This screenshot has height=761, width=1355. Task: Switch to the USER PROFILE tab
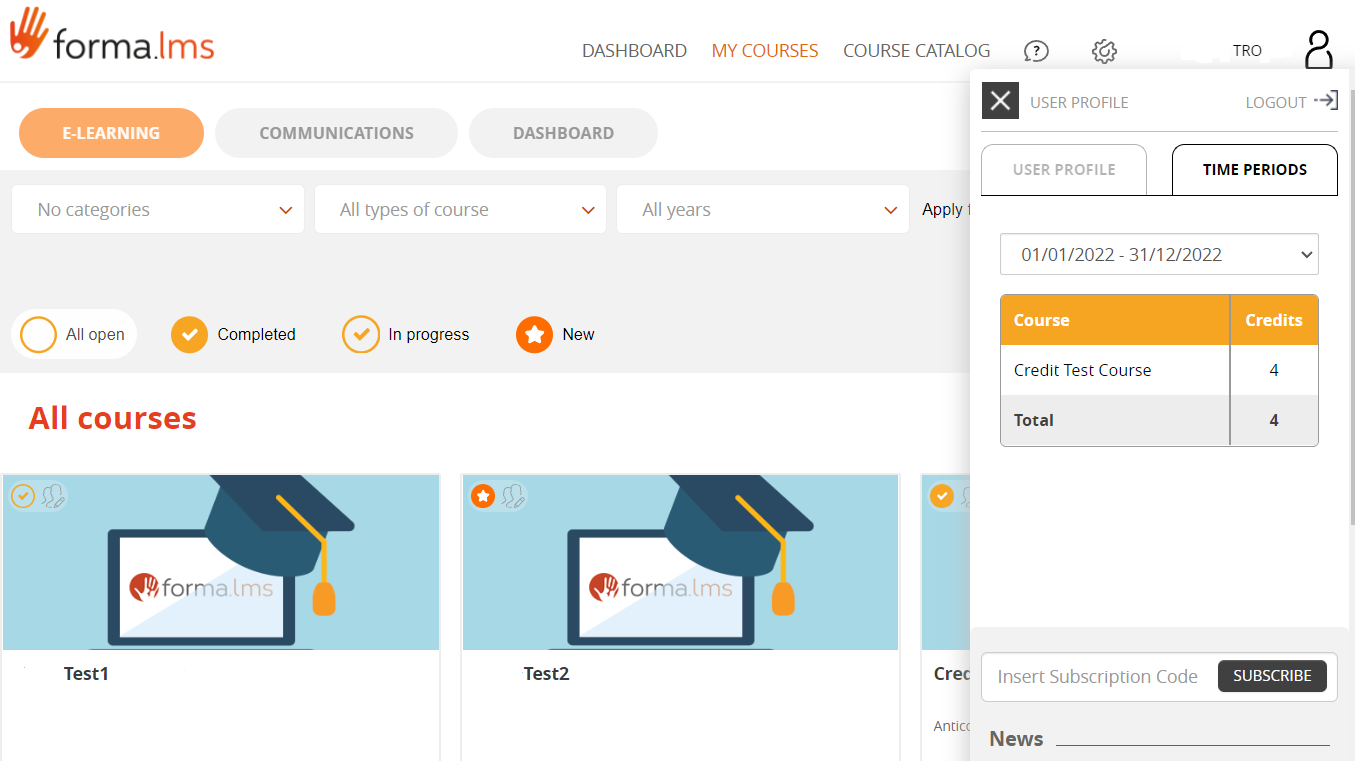1063,169
